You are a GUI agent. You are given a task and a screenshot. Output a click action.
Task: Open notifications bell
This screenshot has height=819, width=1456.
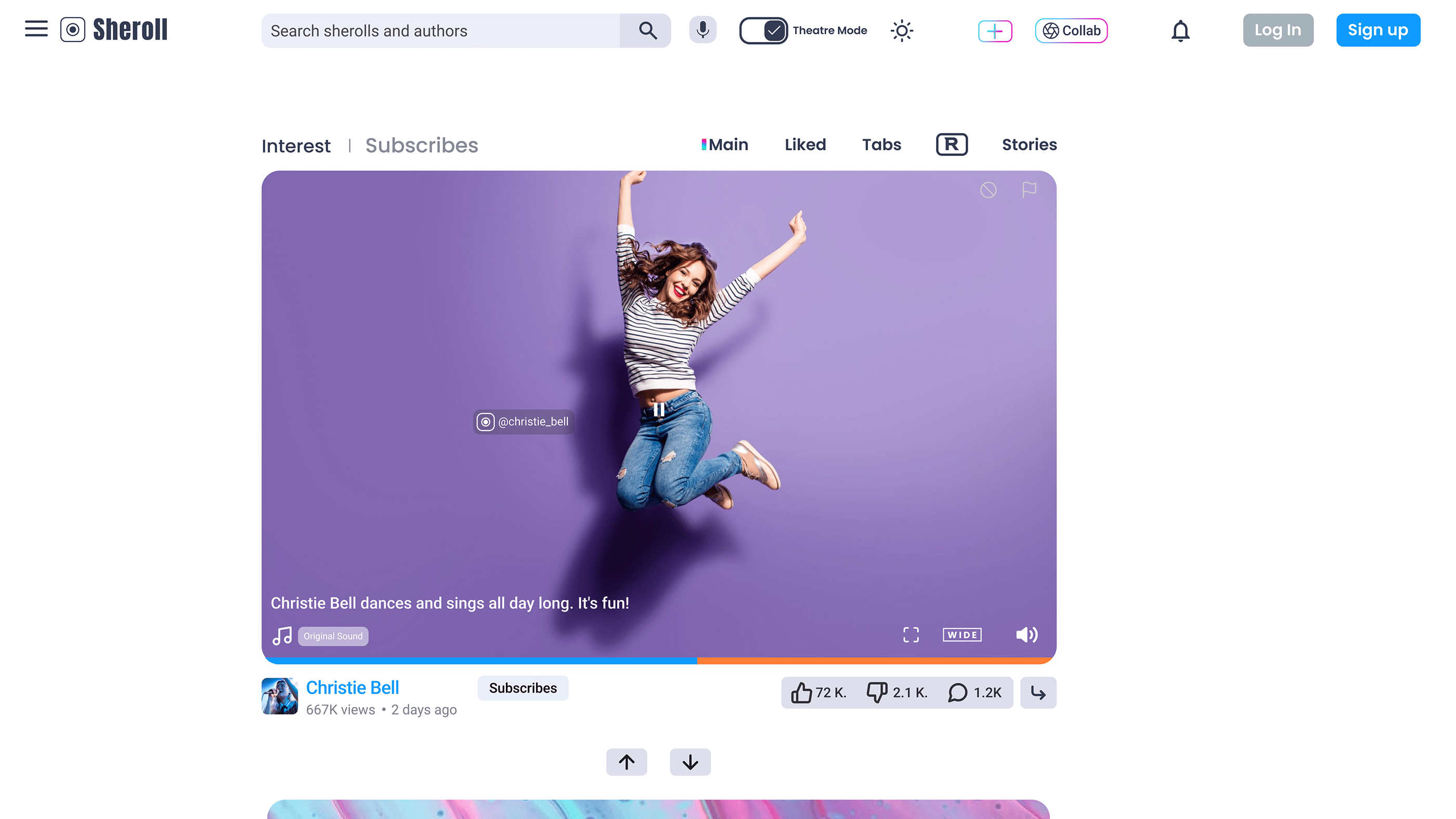(1180, 31)
